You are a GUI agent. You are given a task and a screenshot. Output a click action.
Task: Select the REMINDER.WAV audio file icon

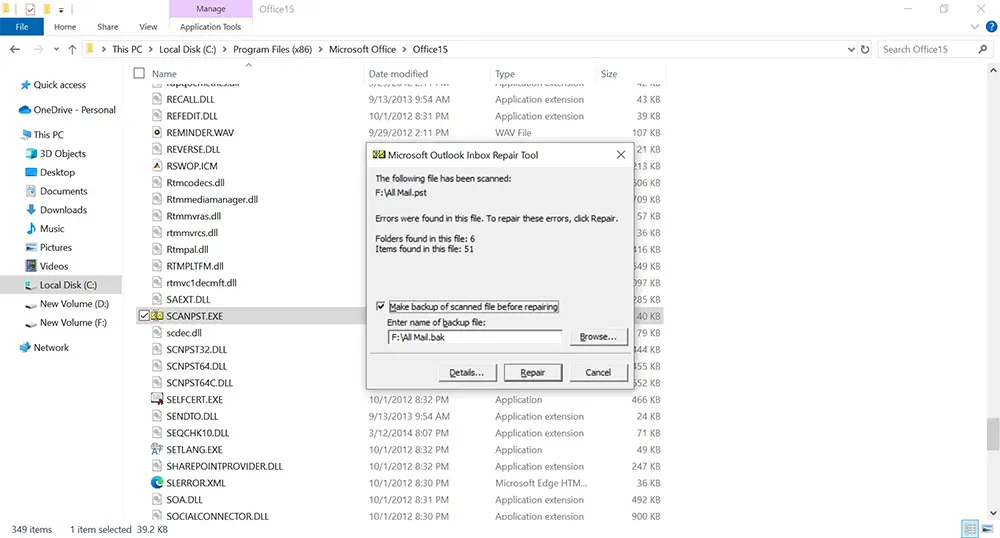157,133
